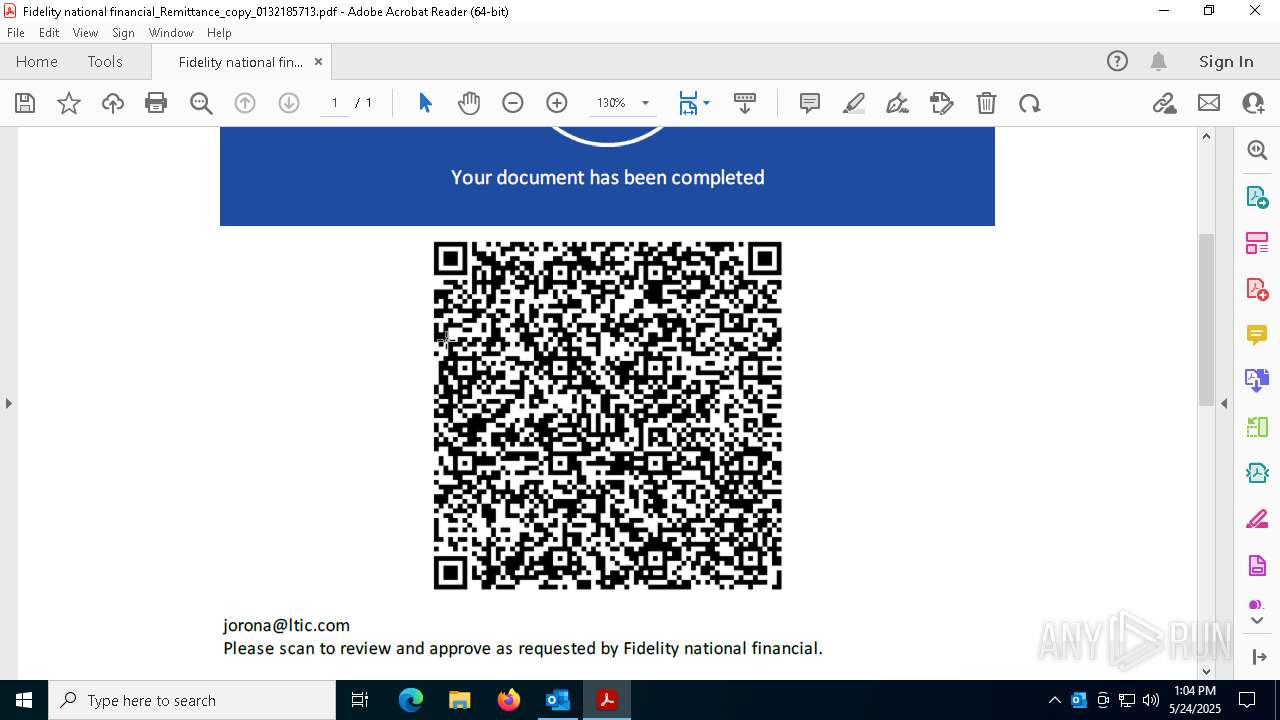
Task: Zoom out with the minus icon
Action: [513, 103]
